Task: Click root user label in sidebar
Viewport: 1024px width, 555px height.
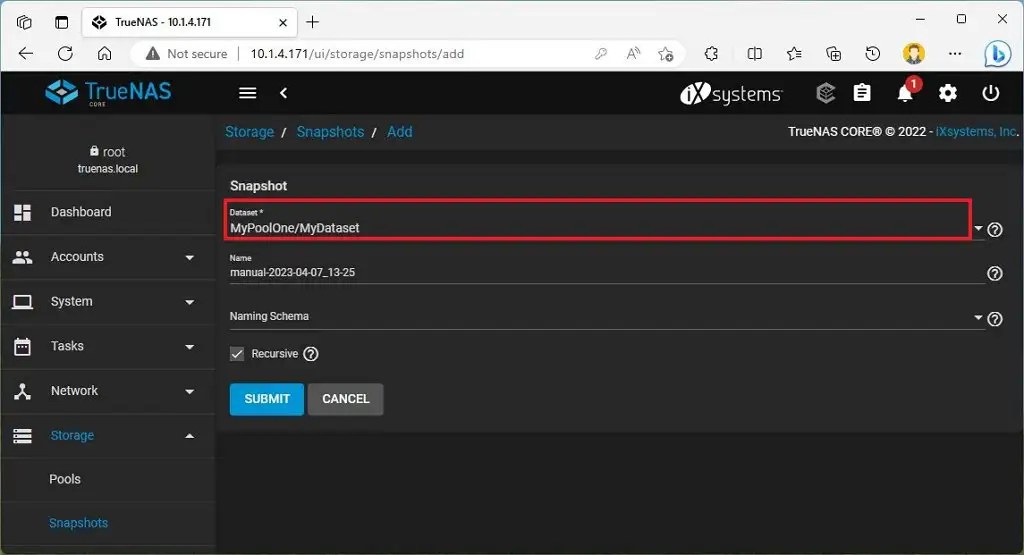Action: (107, 151)
